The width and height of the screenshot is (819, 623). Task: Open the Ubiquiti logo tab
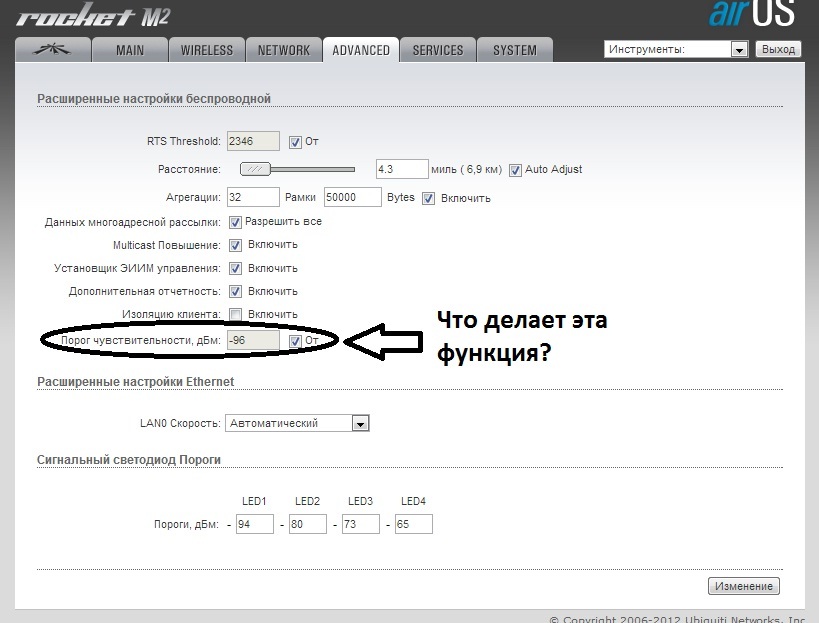(53, 50)
